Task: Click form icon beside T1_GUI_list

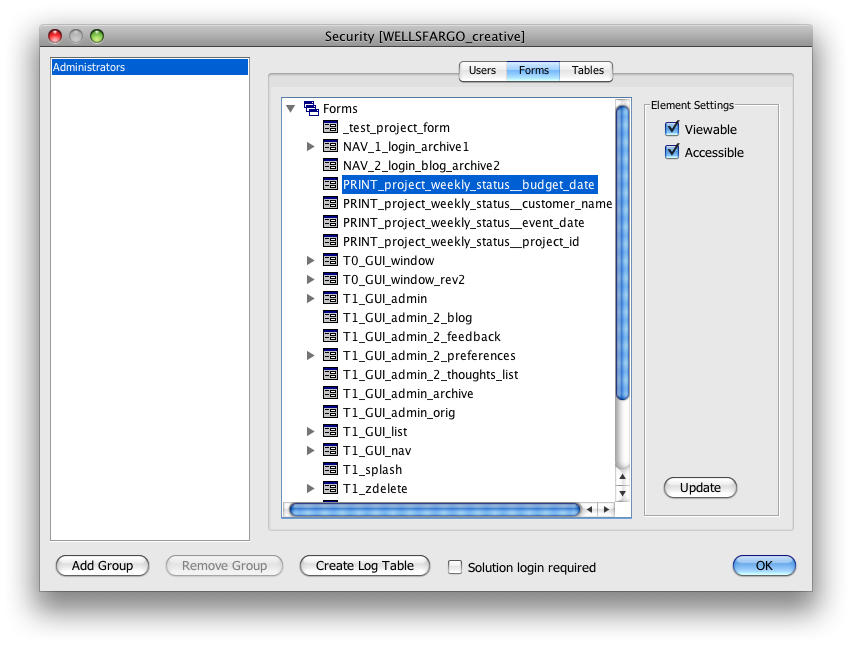Action: coord(330,431)
